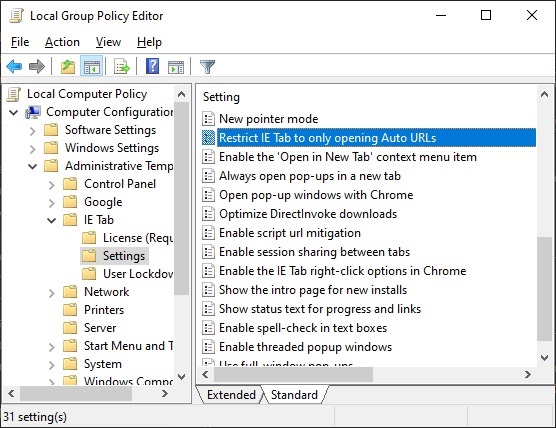Click the Software Settings folder icon
The width and height of the screenshot is (556, 428).
tap(51, 130)
